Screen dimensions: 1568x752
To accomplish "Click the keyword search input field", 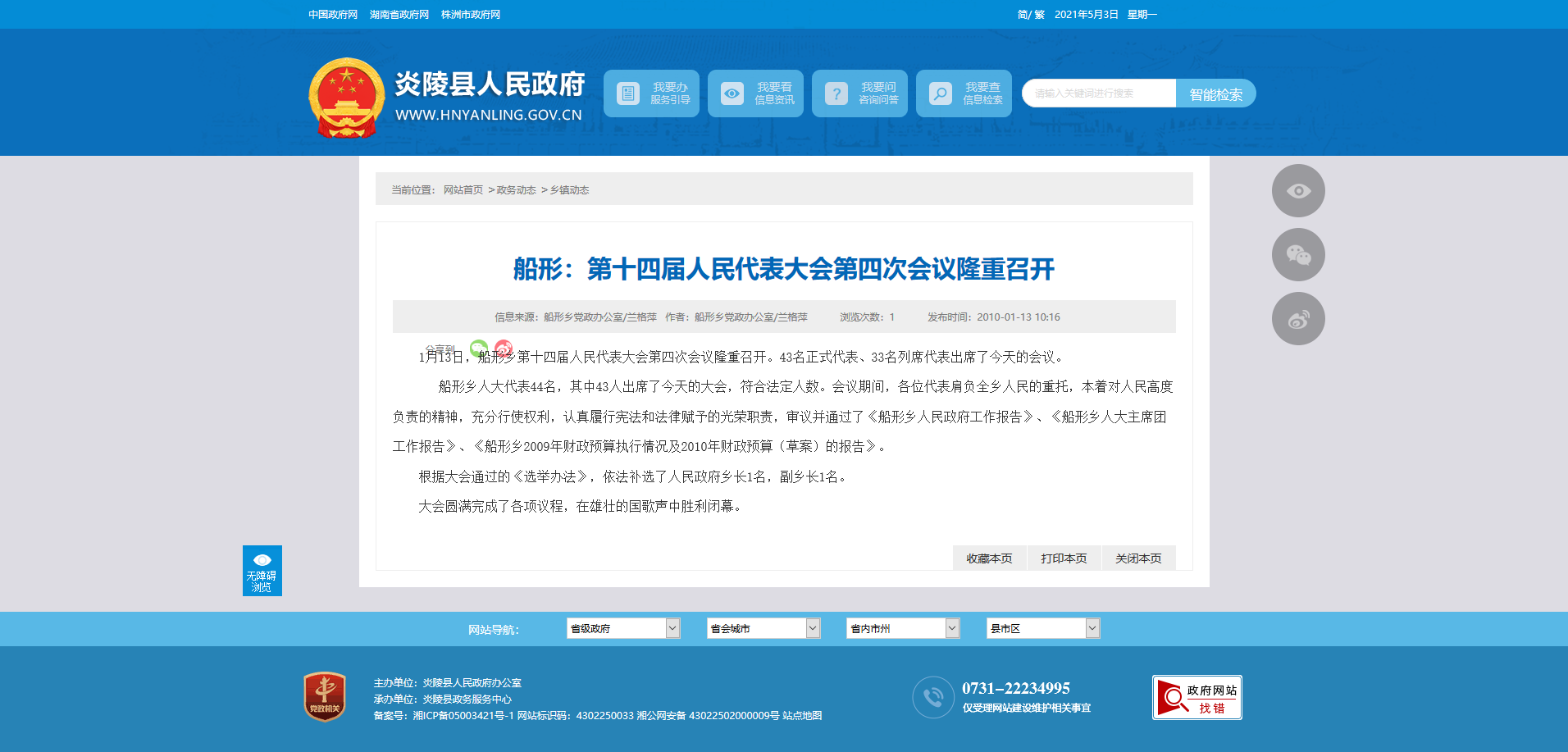I will [x=1099, y=93].
